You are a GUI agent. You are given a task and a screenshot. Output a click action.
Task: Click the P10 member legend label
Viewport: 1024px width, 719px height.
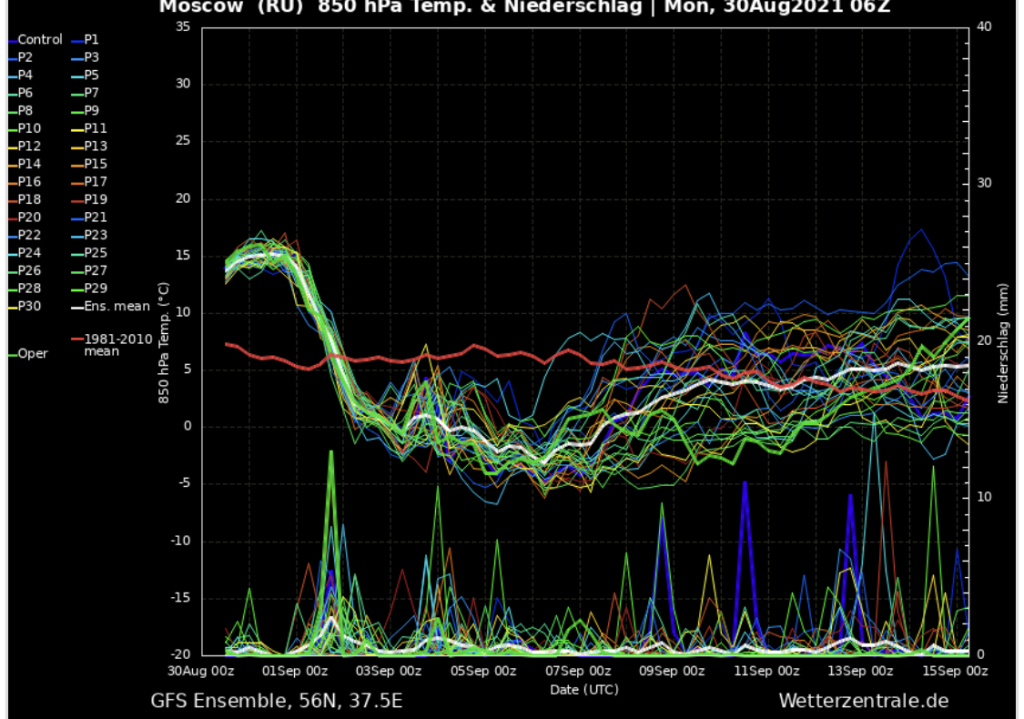click(30, 129)
